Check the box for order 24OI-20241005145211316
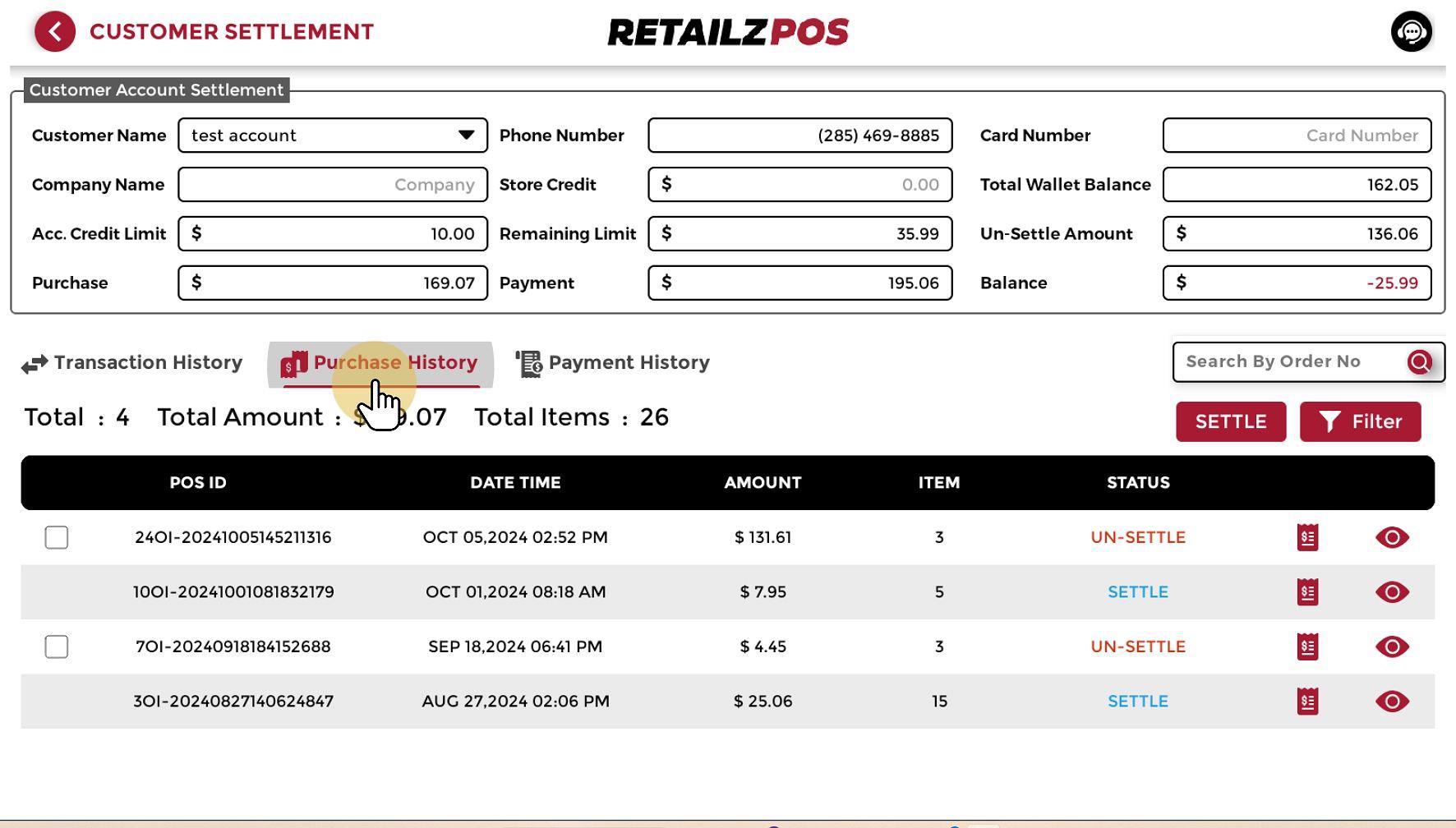This screenshot has width=1456, height=828. [57, 538]
